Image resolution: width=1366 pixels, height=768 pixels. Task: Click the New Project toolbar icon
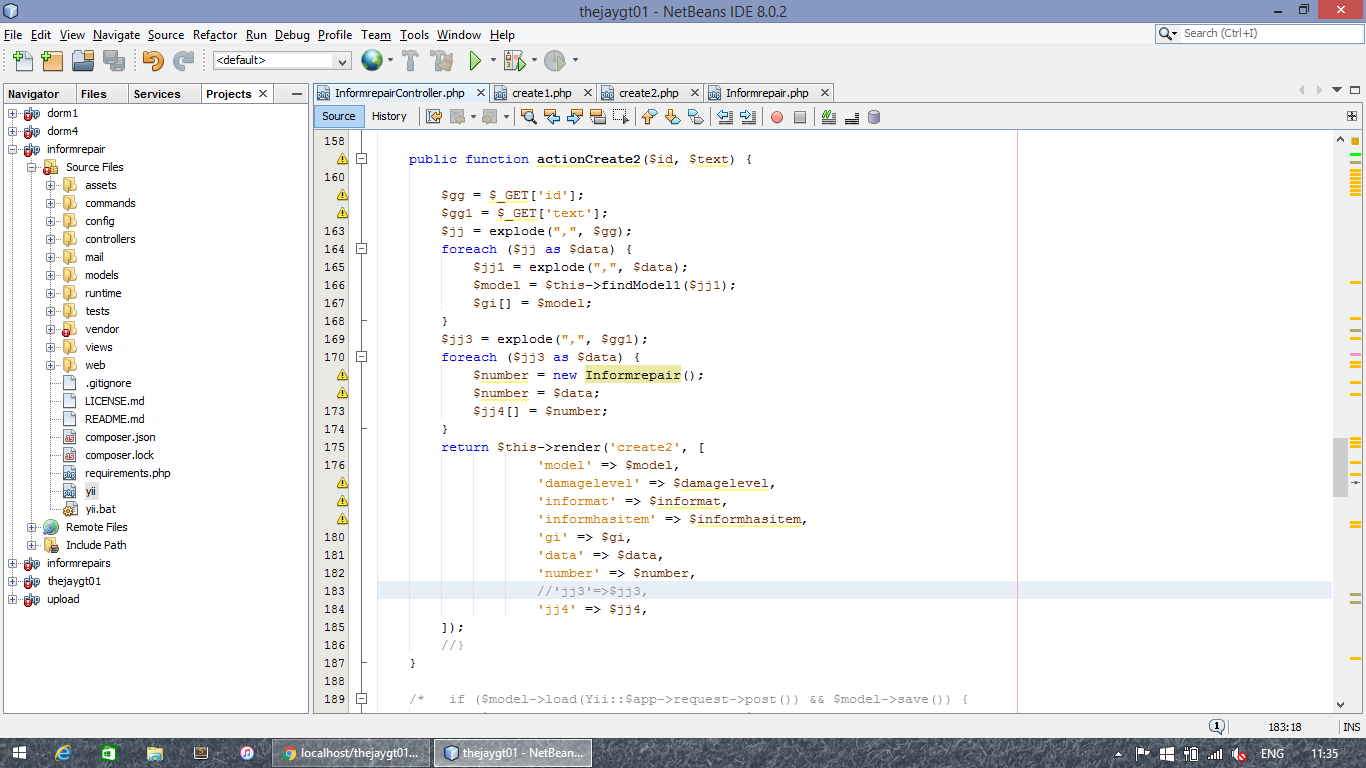coord(52,60)
